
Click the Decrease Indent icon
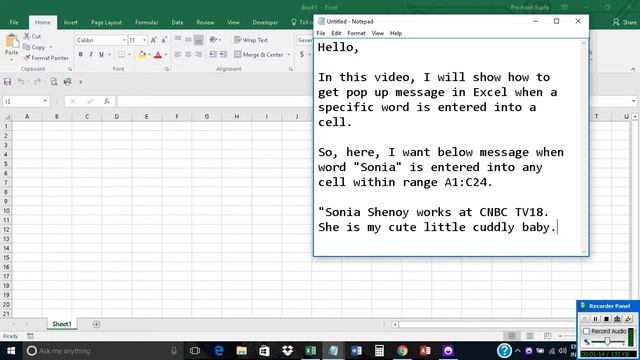tap(213, 54)
